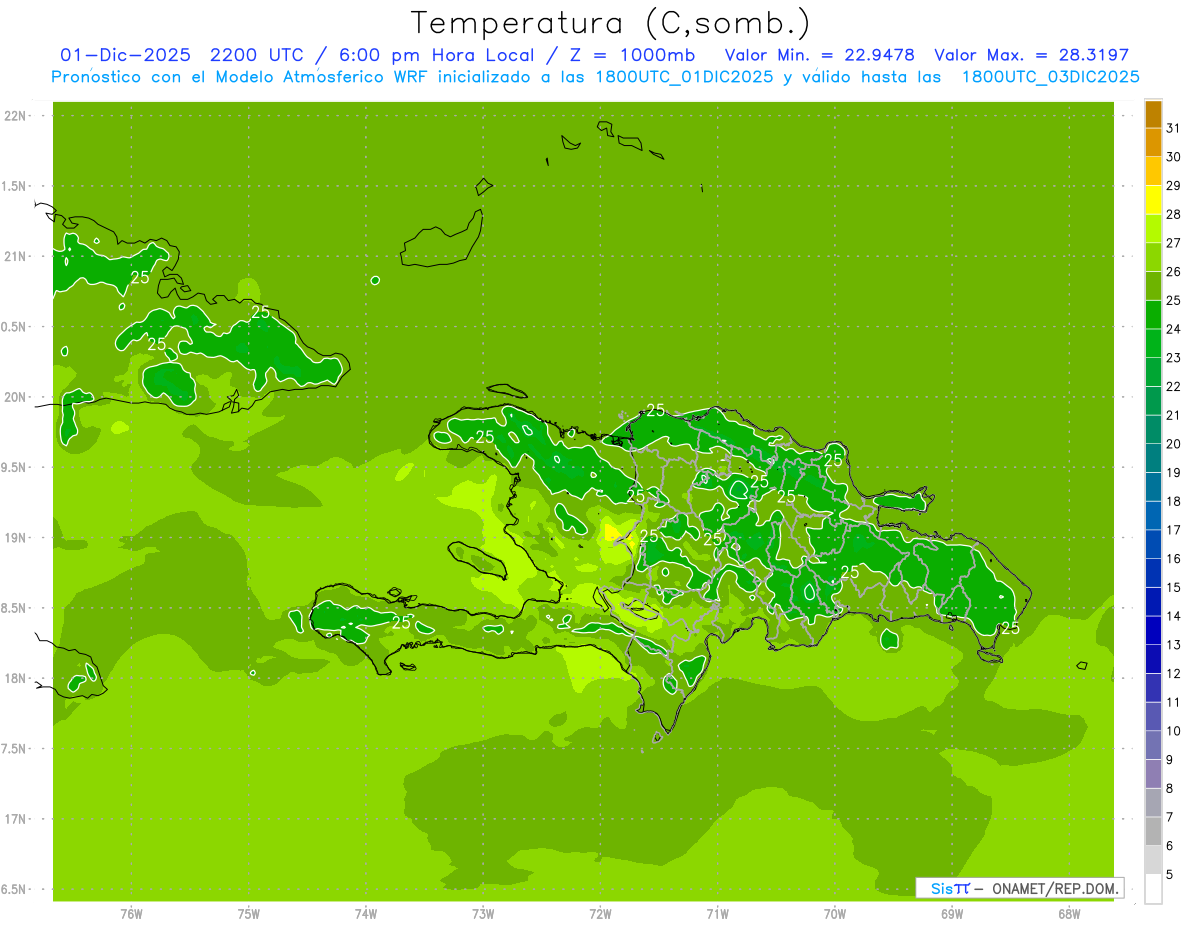Click the bright yellow hot spot near 72W 19N

tap(611, 533)
